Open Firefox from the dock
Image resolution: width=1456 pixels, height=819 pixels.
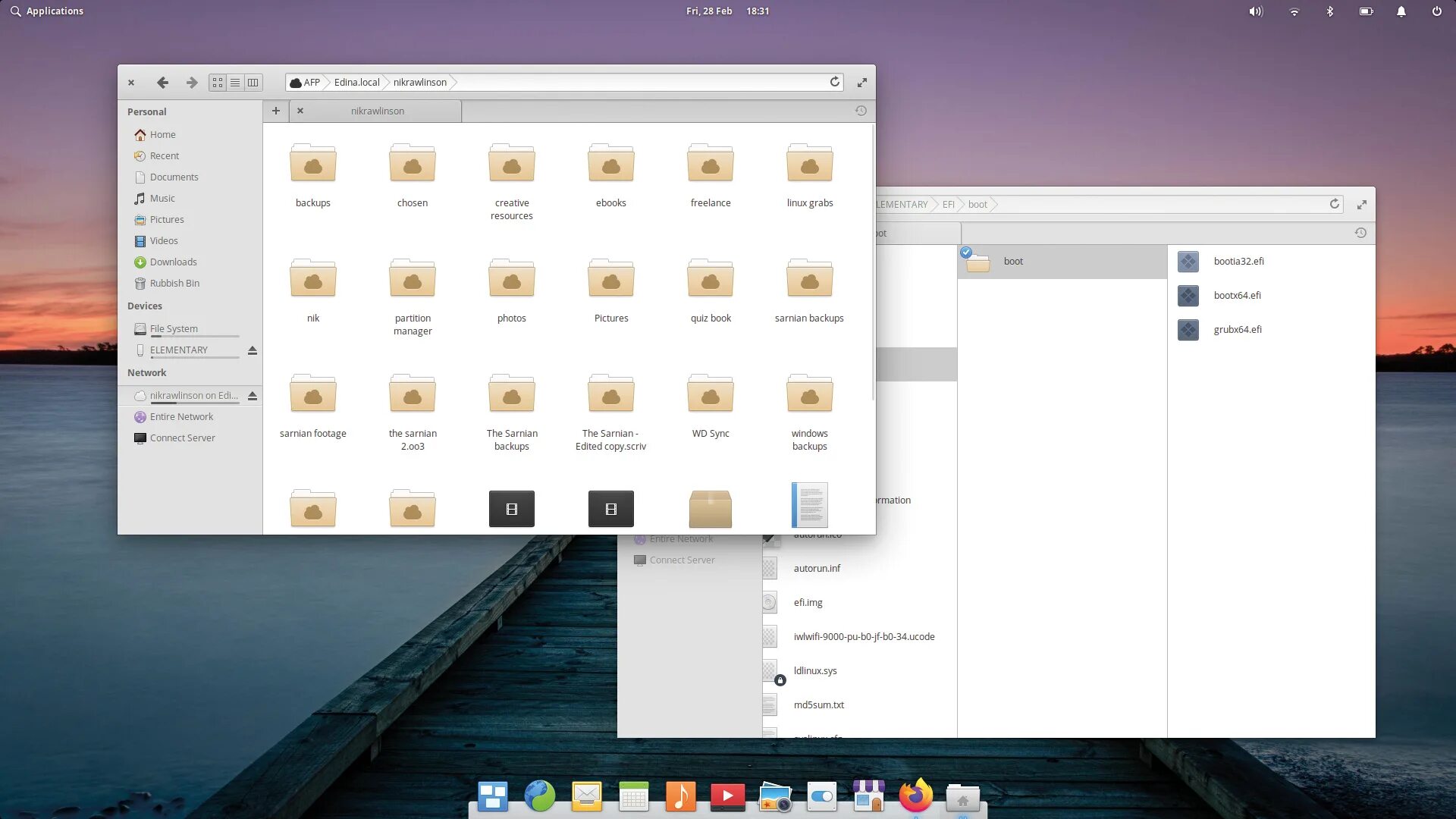click(x=916, y=796)
